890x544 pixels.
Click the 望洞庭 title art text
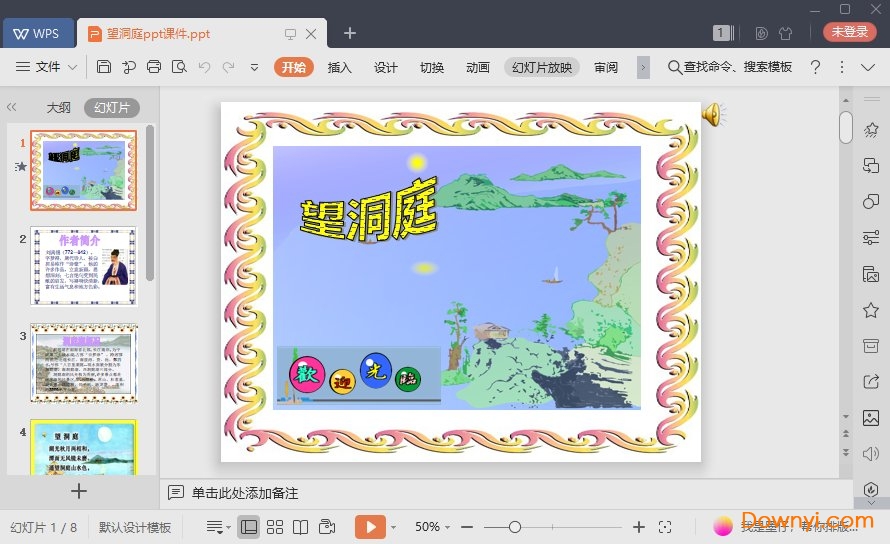[x=368, y=210]
